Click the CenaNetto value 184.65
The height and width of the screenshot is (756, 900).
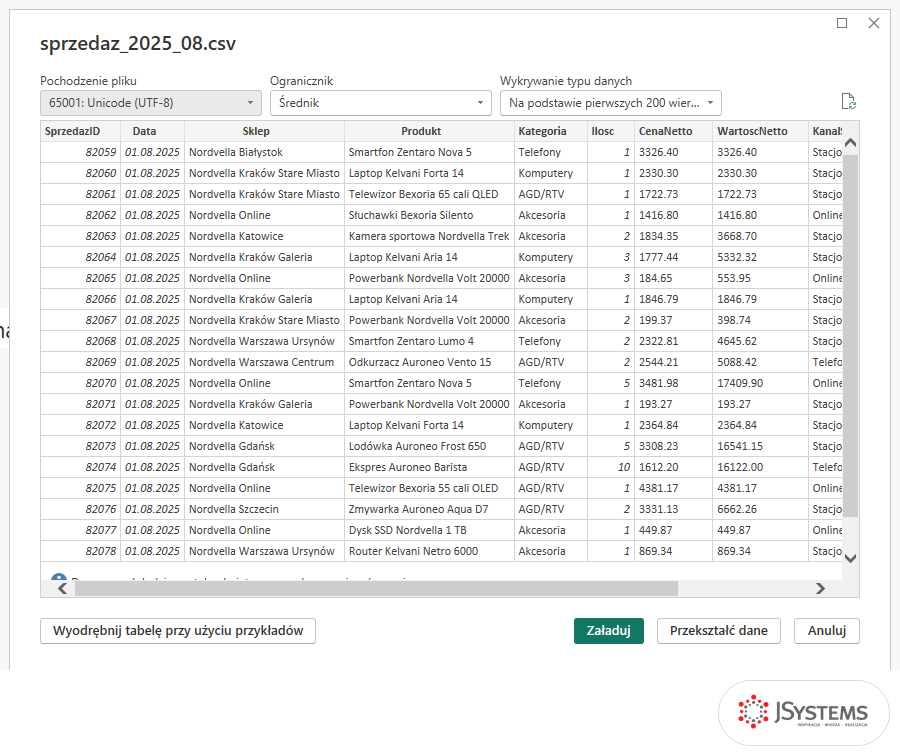(x=673, y=278)
